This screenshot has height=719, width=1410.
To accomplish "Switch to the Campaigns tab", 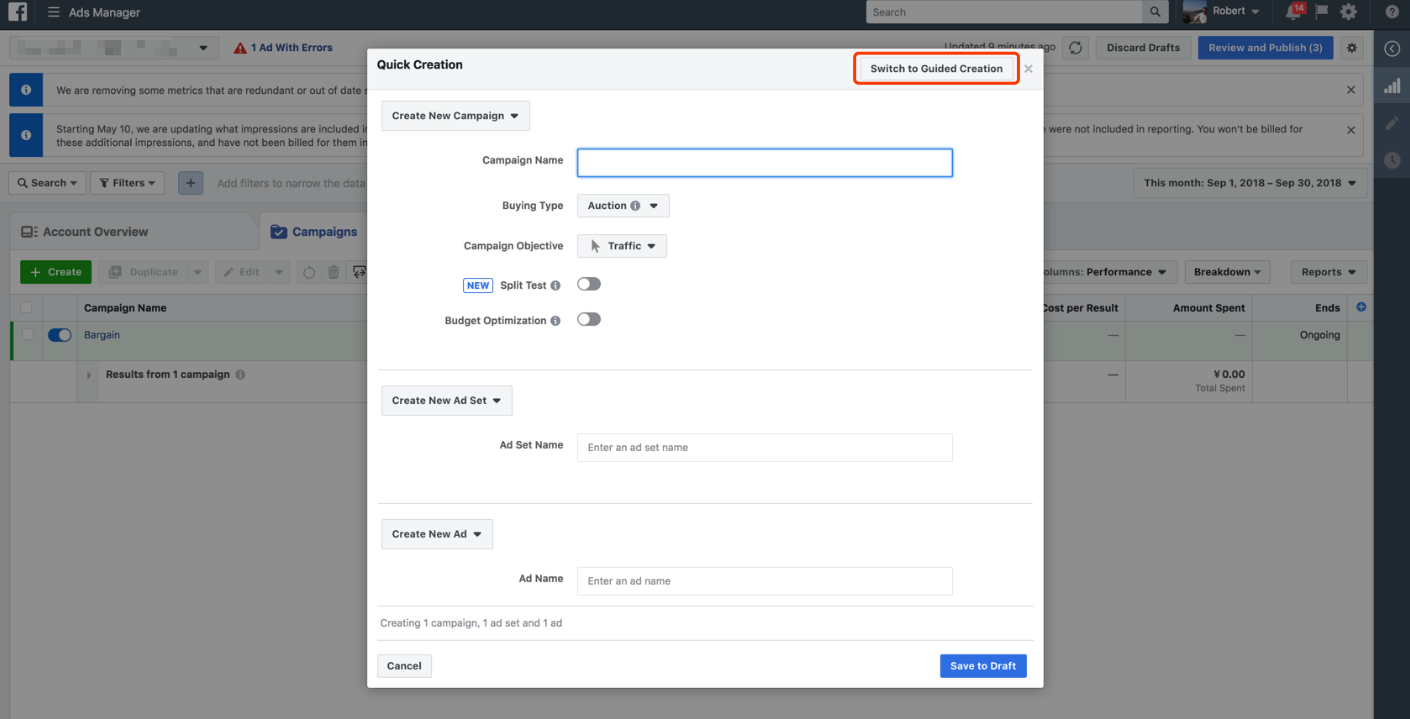I will (314, 232).
